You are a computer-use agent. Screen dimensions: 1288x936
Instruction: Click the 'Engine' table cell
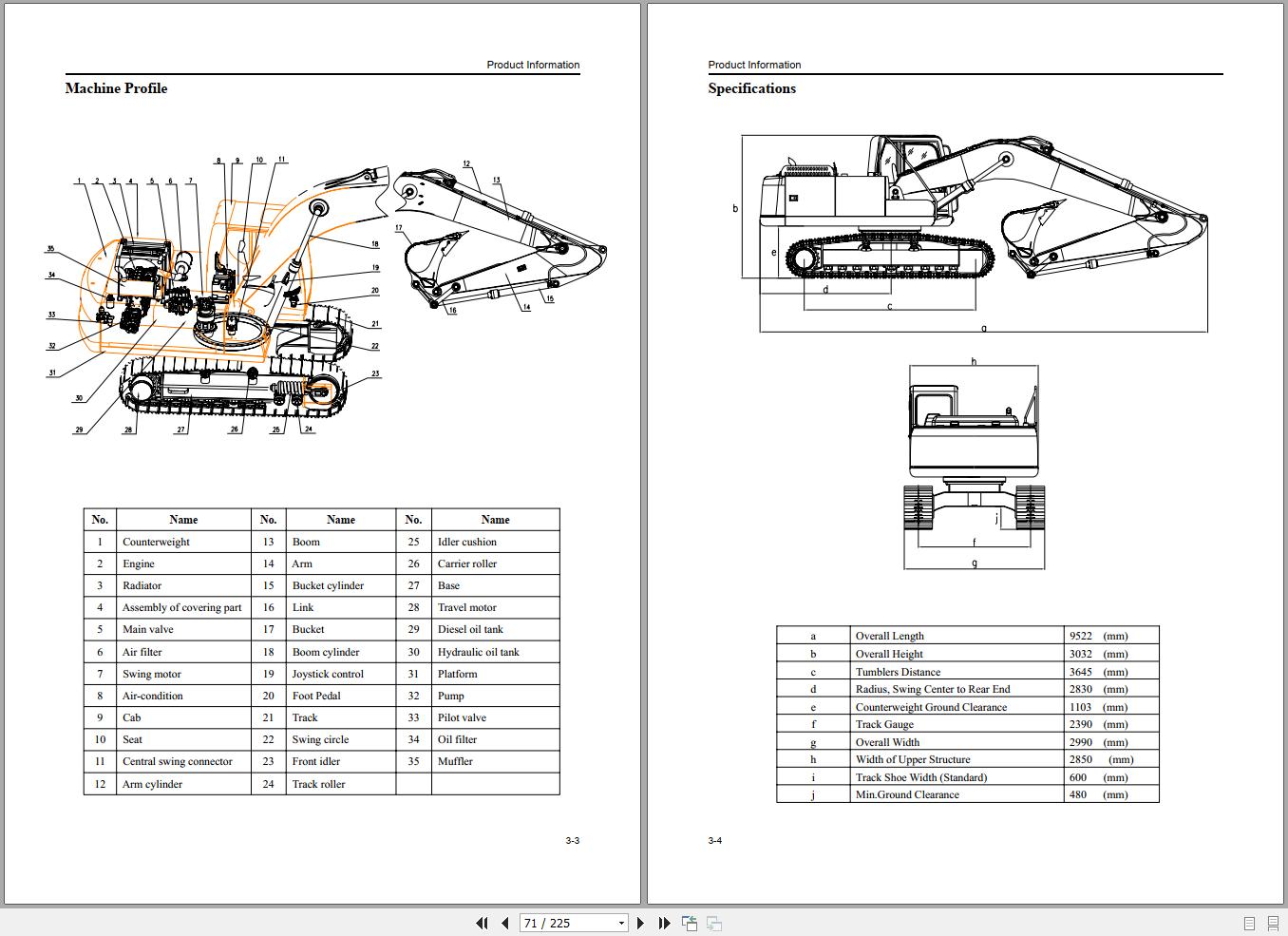point(183,564)
